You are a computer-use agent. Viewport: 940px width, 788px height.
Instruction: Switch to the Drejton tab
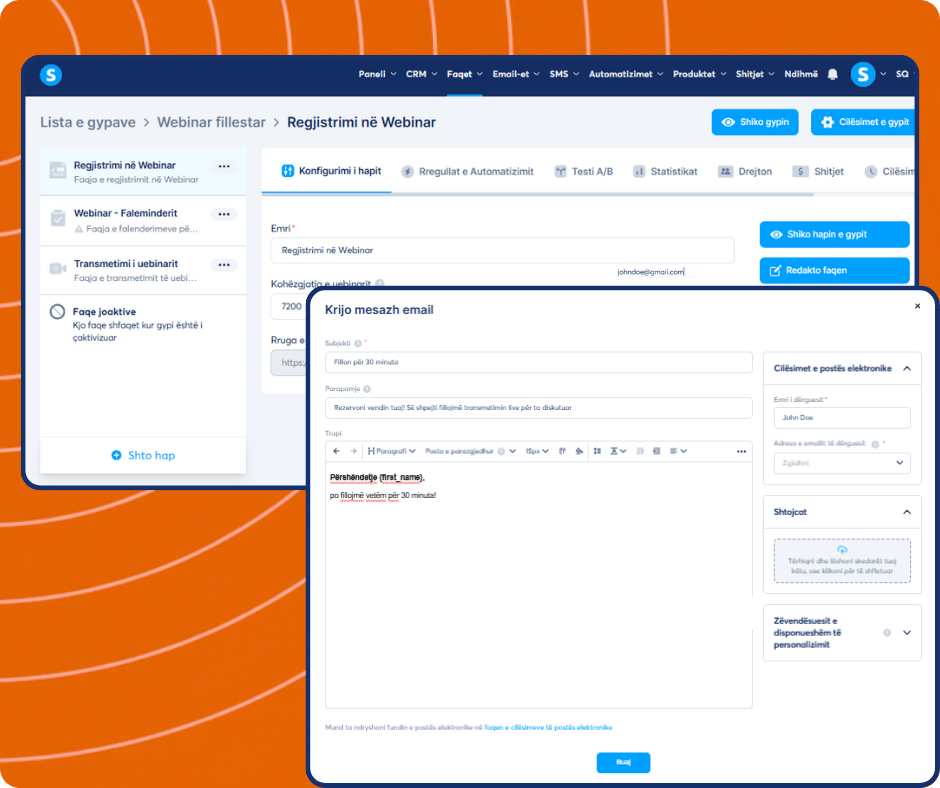click(745, 172)
